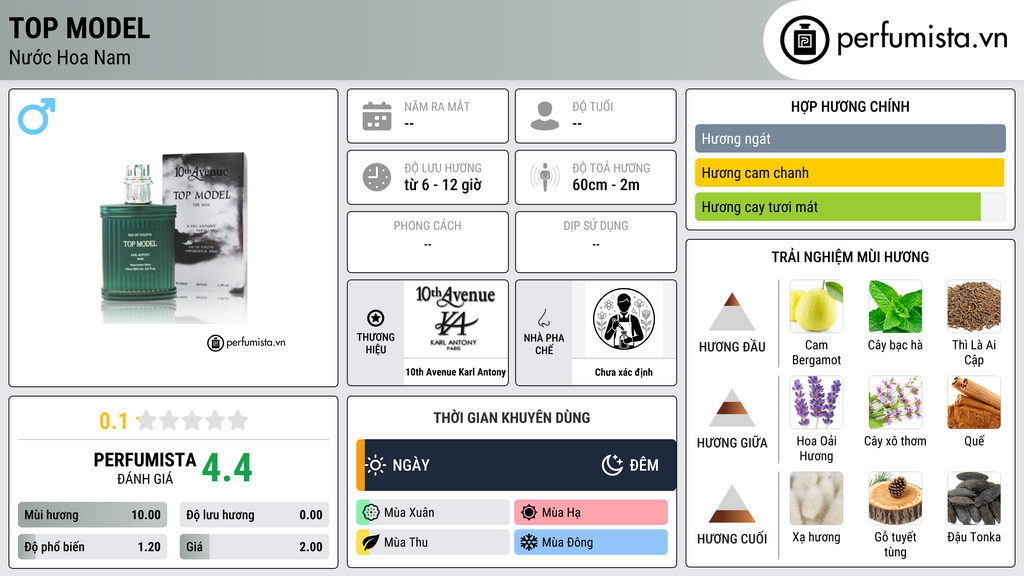Click the Giá 2.00 score bar
This screenshot has height=576, width=1024.
[254, 547]
